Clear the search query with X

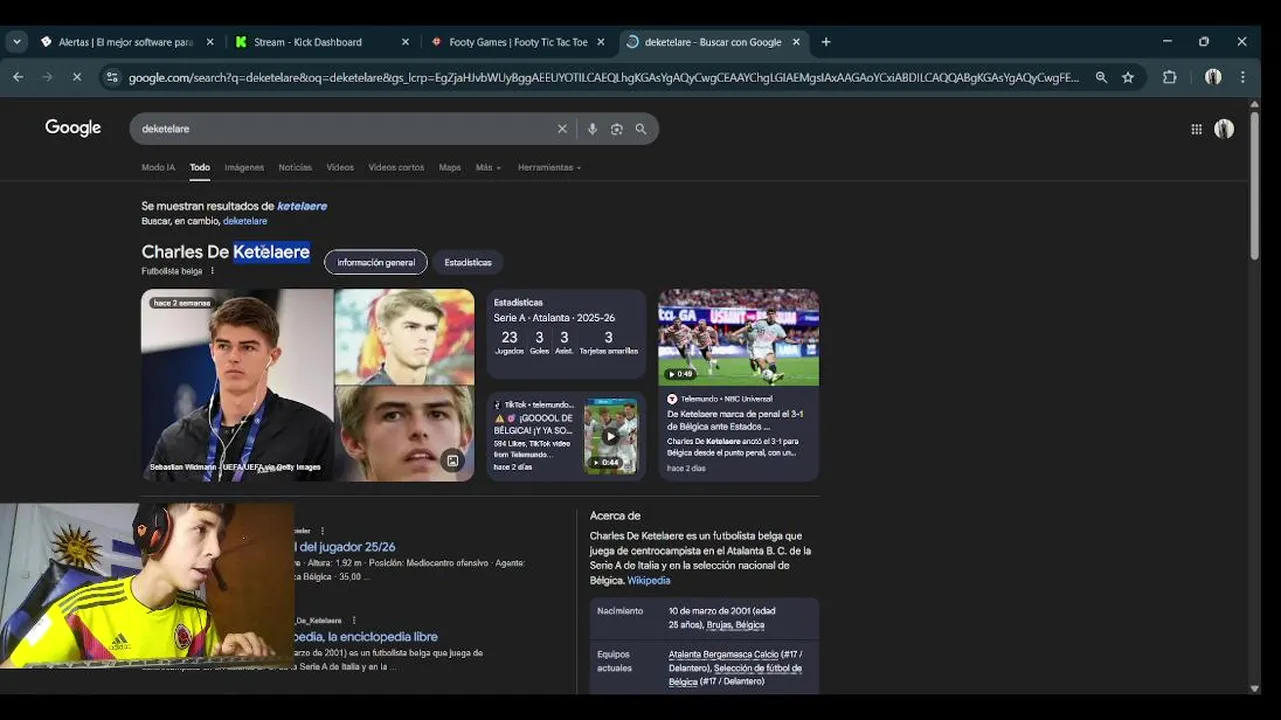point(562,129)
